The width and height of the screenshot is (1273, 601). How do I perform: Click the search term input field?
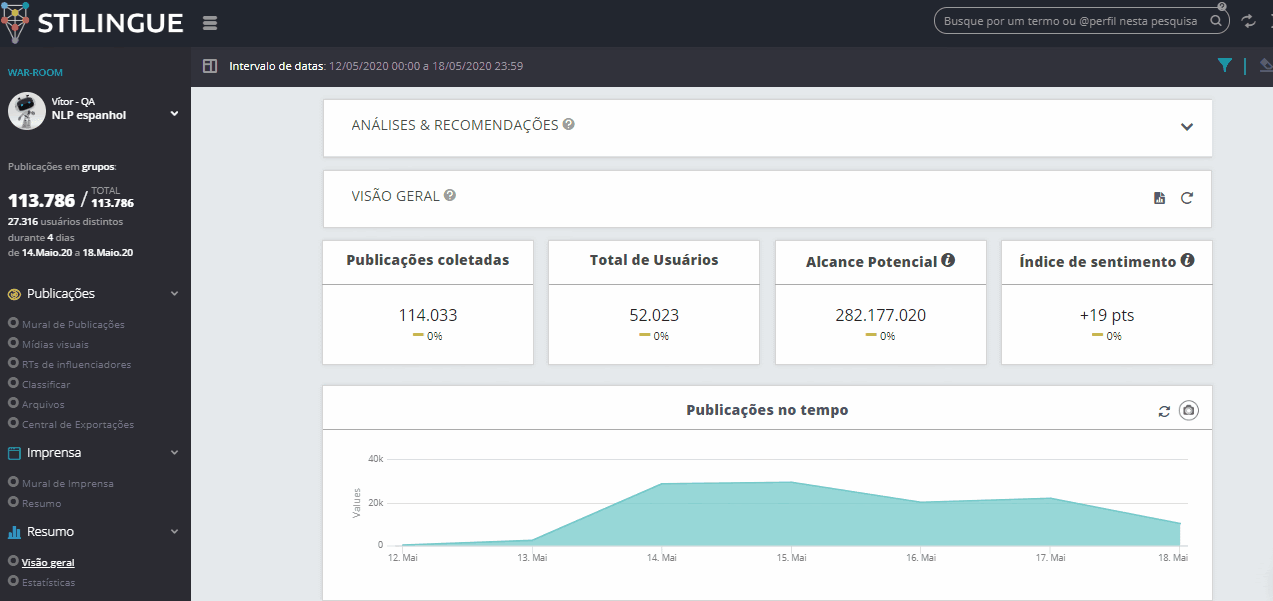[x=1070, y=21]
